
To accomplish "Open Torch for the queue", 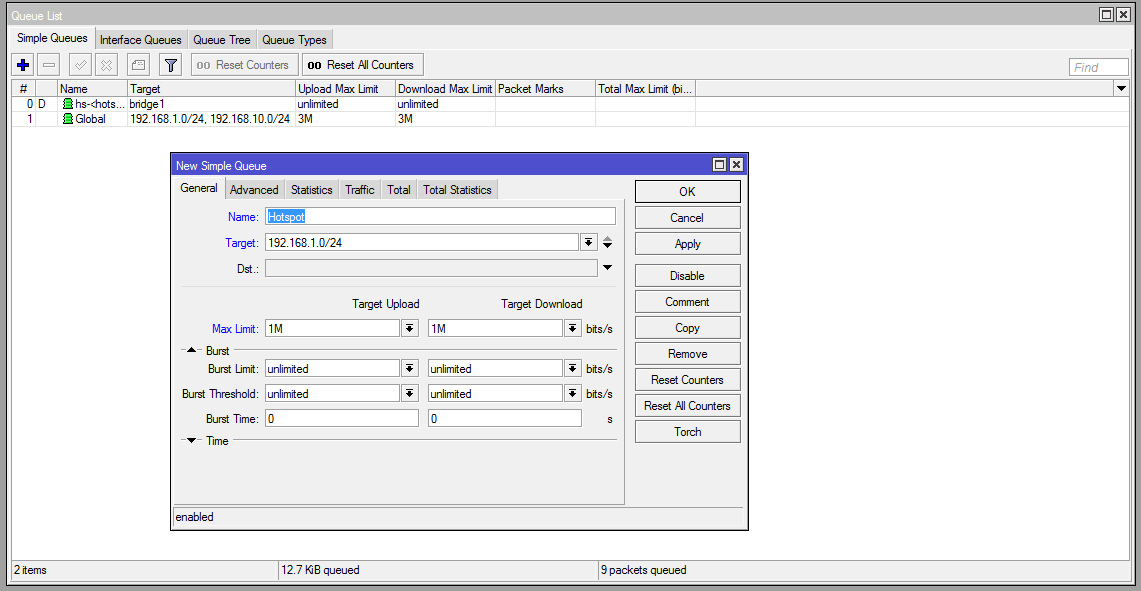I will (x=687, y=431).
